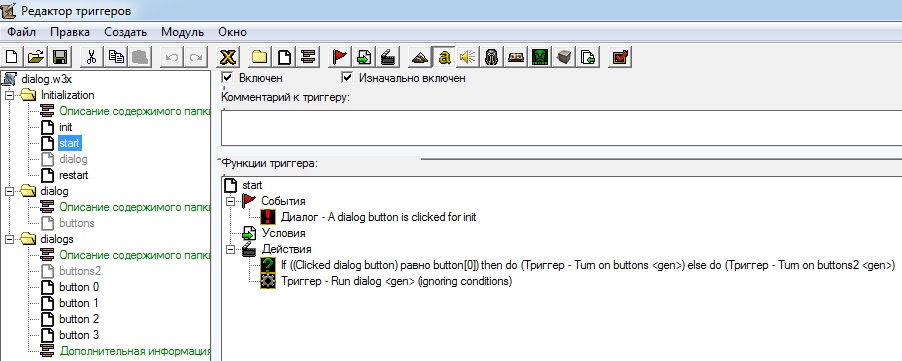
Task: Select the Trigger Editor 'a' icon
Action: tap(444, 57)
